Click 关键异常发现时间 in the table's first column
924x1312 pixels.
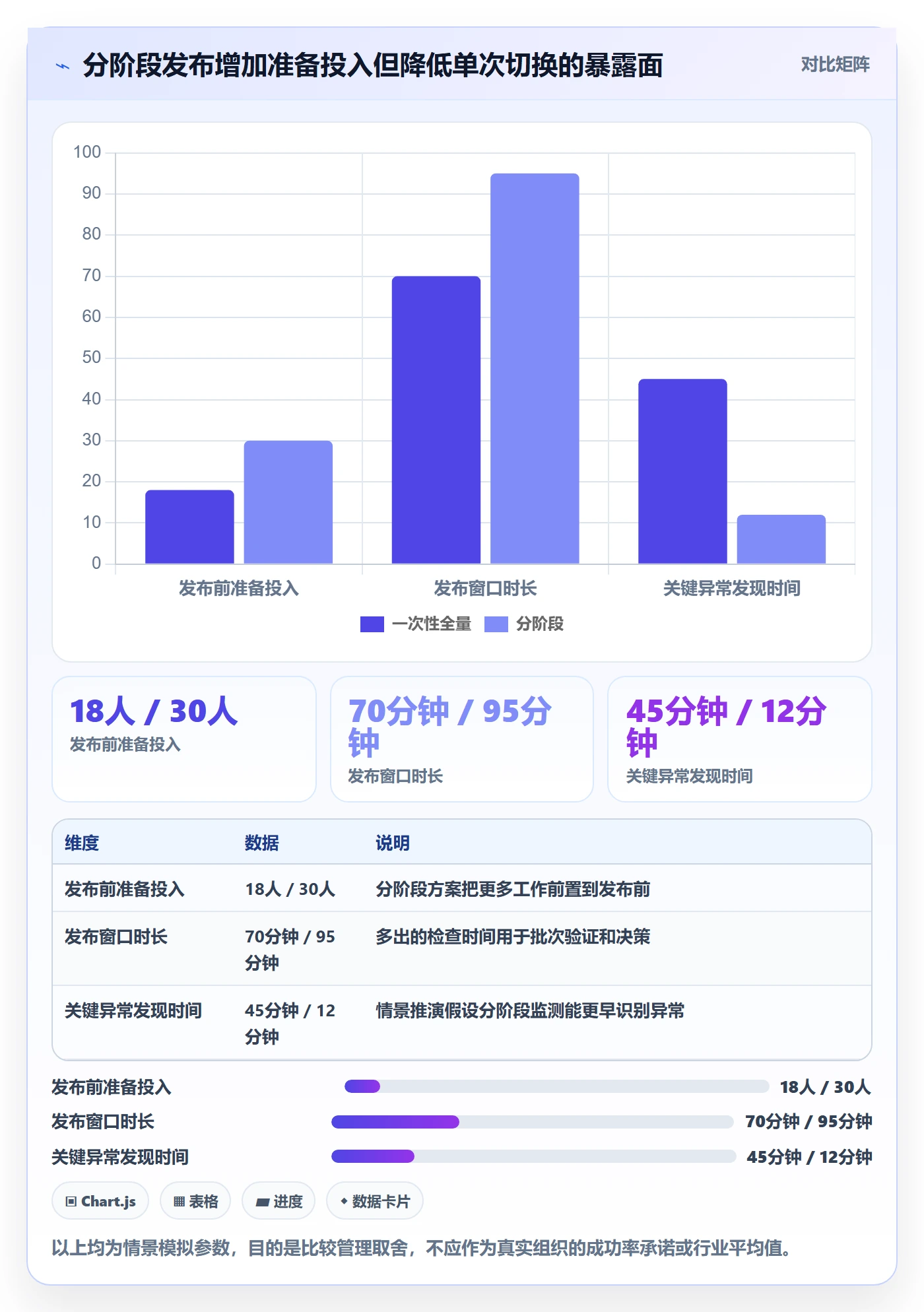(x=133, y=1010)
